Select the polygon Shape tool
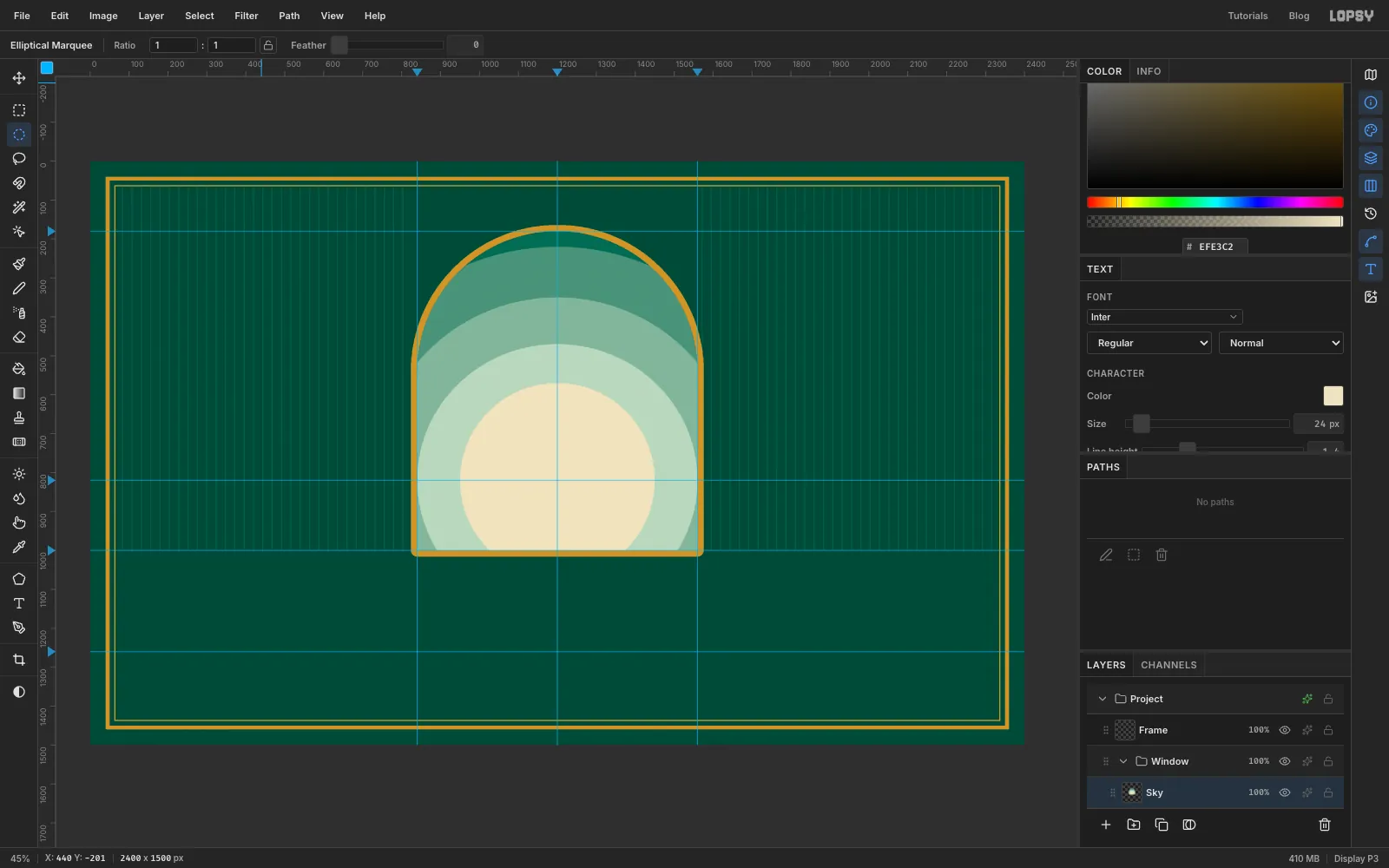The image size is (1389, 868). [x=19, y=579]
